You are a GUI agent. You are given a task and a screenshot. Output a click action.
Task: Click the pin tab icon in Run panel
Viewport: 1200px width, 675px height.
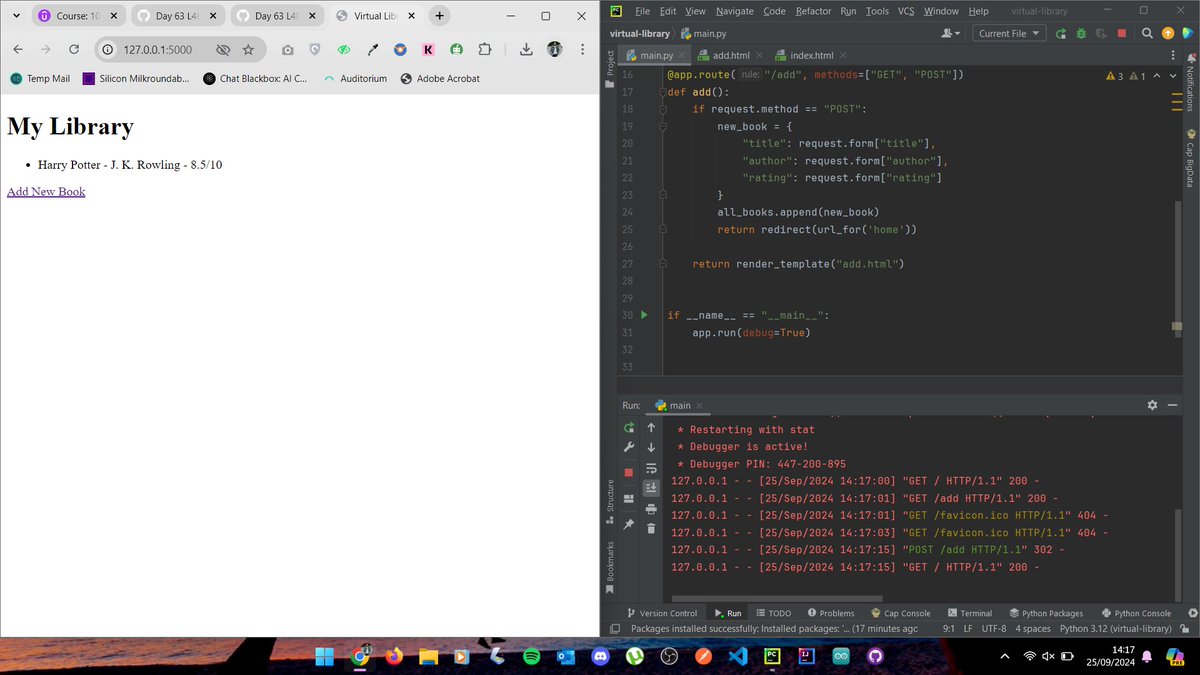point(628,523)
